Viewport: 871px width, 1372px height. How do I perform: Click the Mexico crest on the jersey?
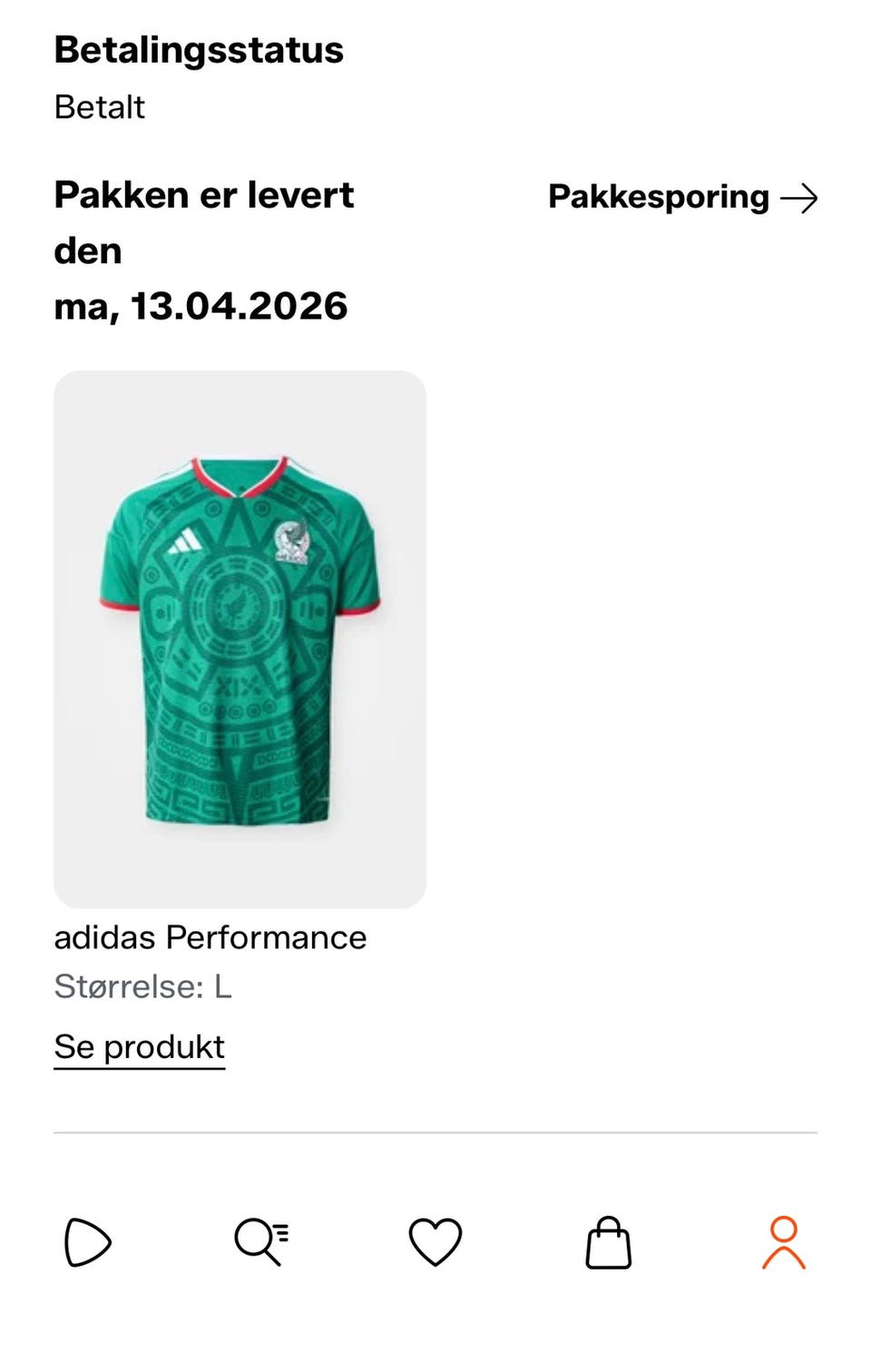(291, 543)
